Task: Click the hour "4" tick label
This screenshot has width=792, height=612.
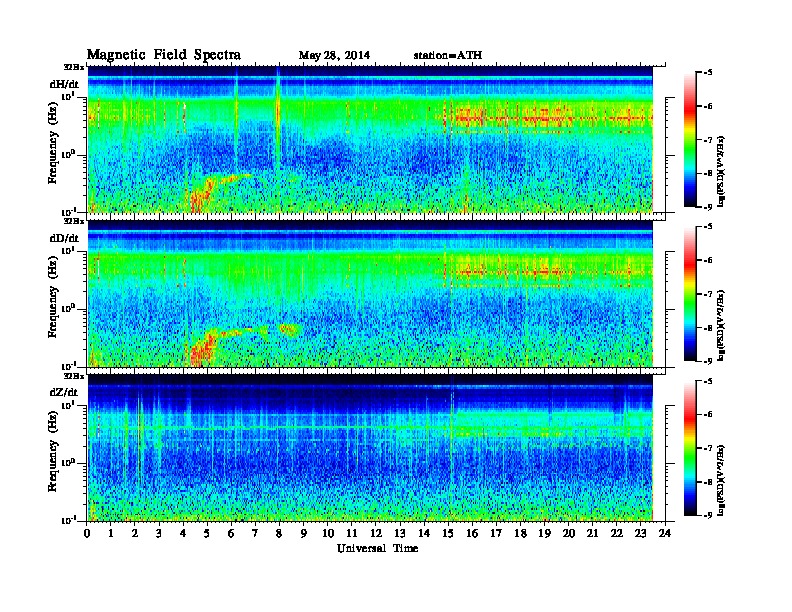Action: pos(183,534)
